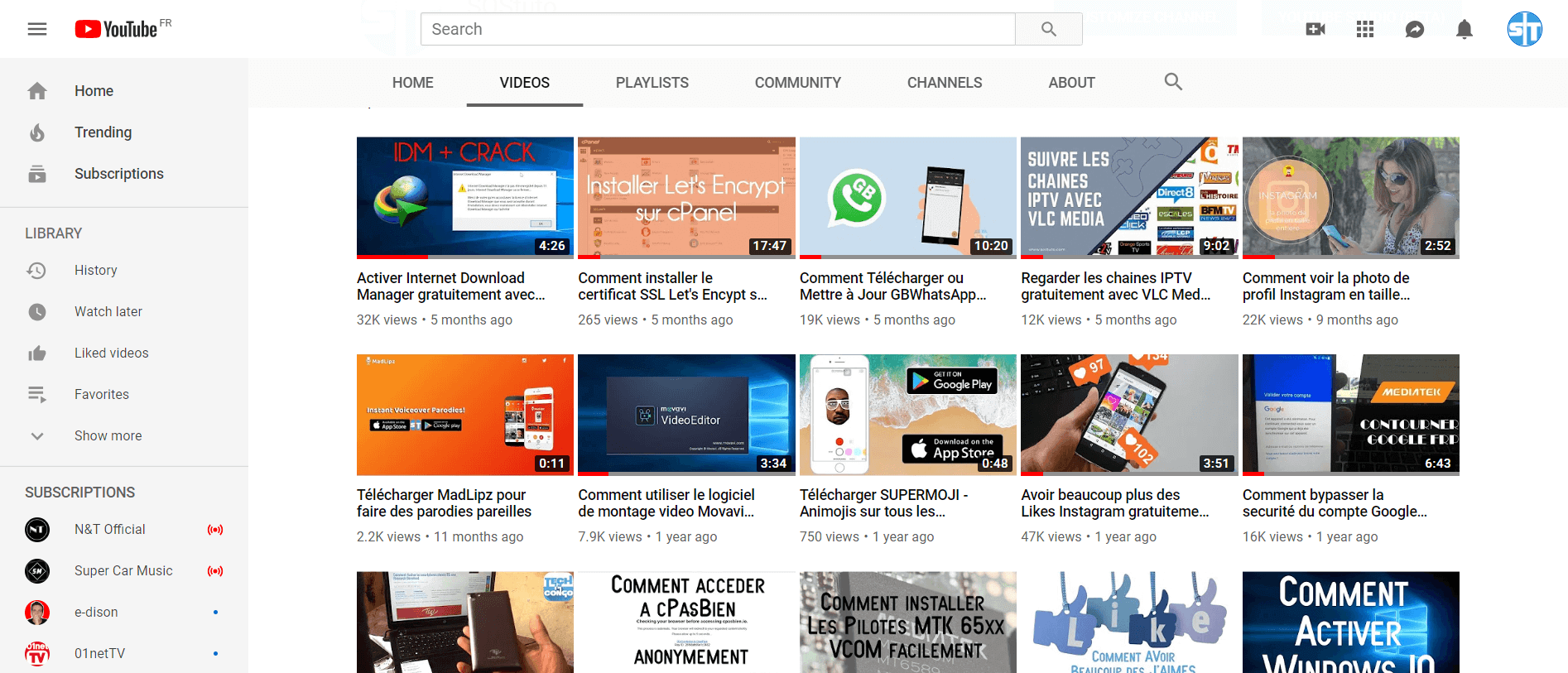Open title 'Activer Internet Download Manager gratuitement'

[x=451, y=286]
